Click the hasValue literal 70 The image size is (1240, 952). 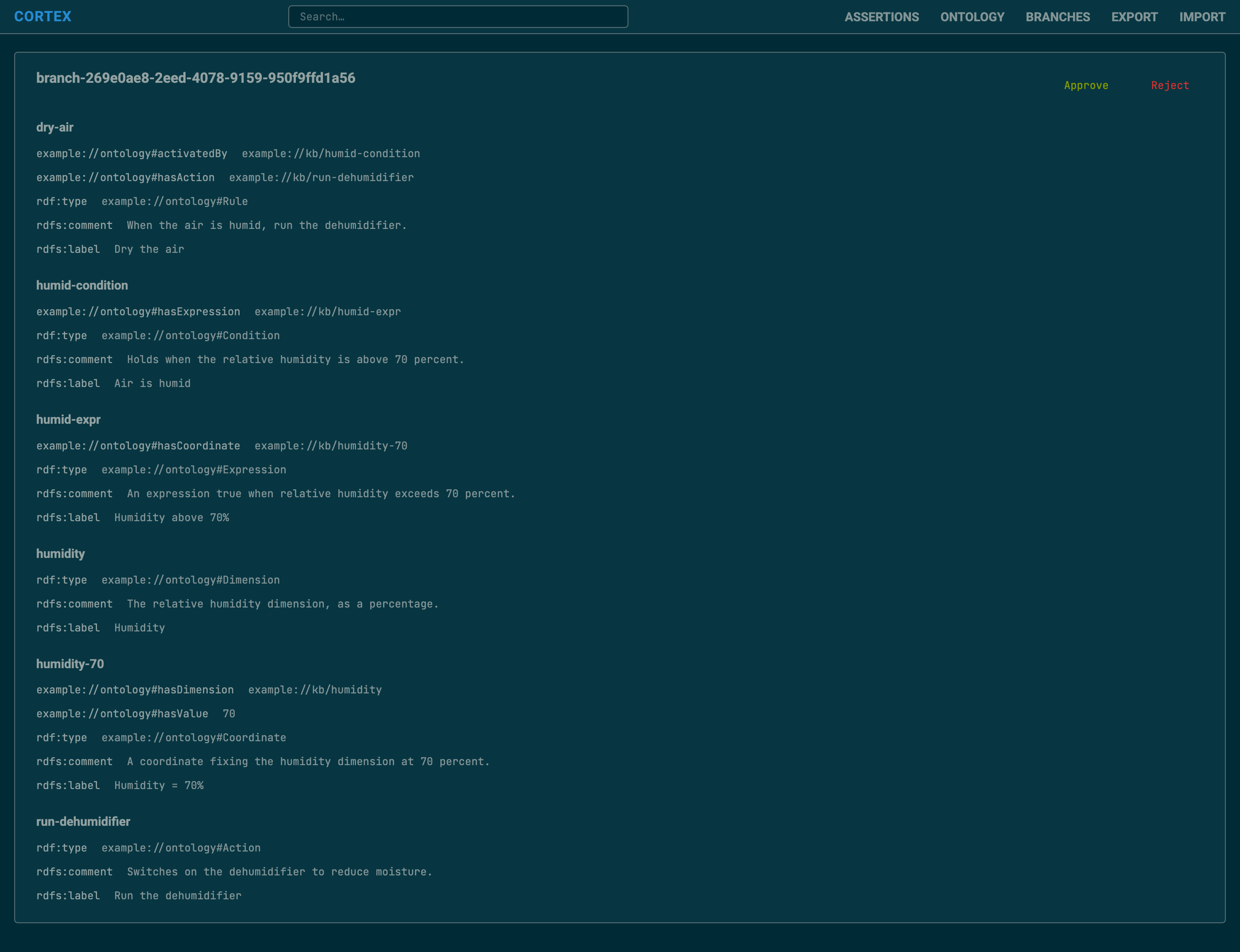(229, 714)
